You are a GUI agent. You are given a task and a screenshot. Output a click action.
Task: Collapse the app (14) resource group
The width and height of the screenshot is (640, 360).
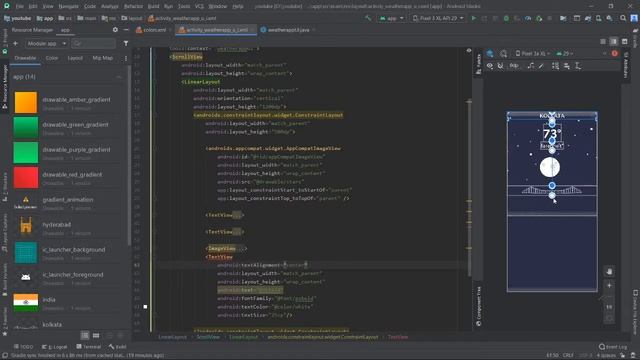(x=119, y=77)
